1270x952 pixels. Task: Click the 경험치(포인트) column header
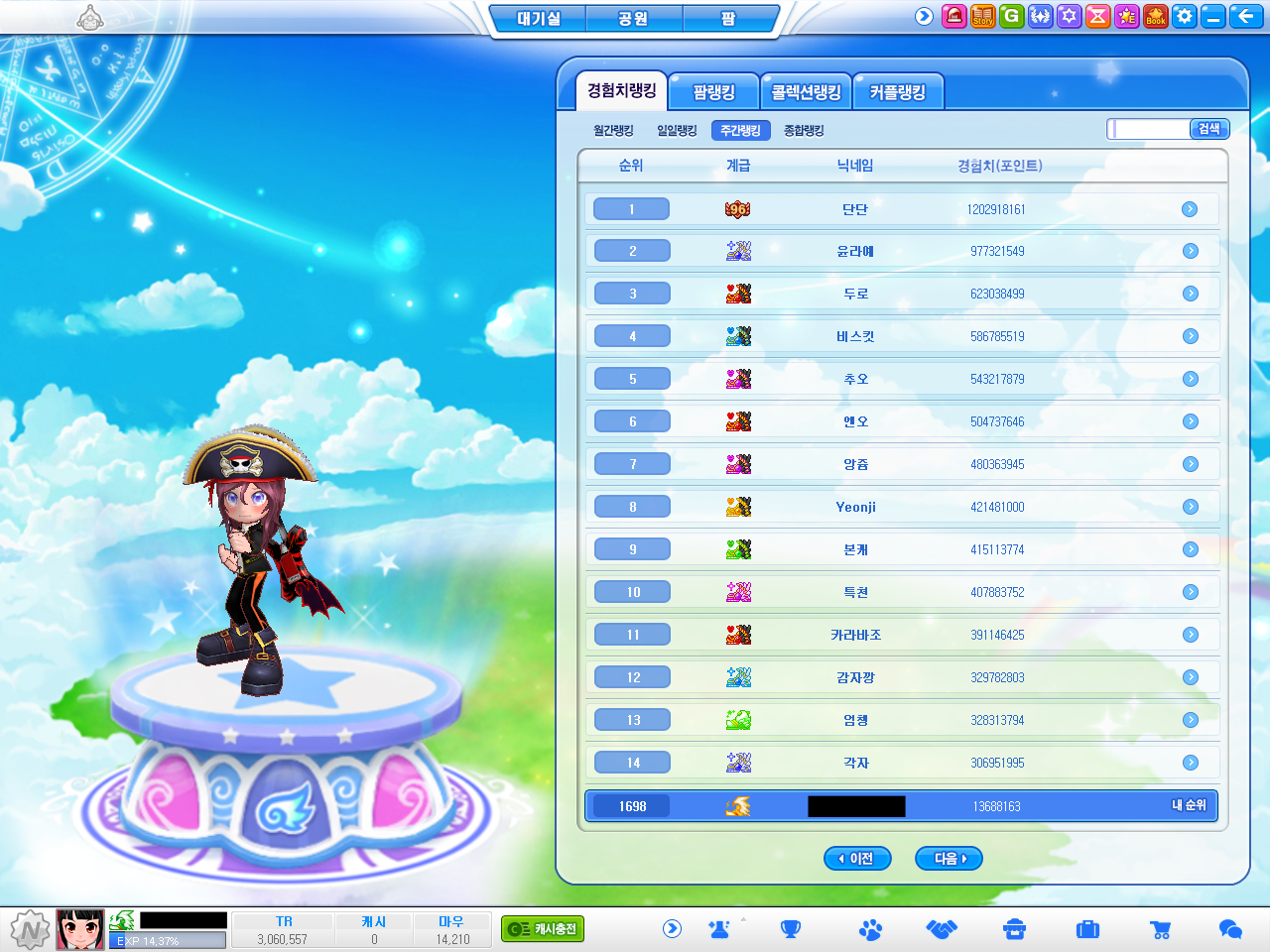coord(1000,166)
